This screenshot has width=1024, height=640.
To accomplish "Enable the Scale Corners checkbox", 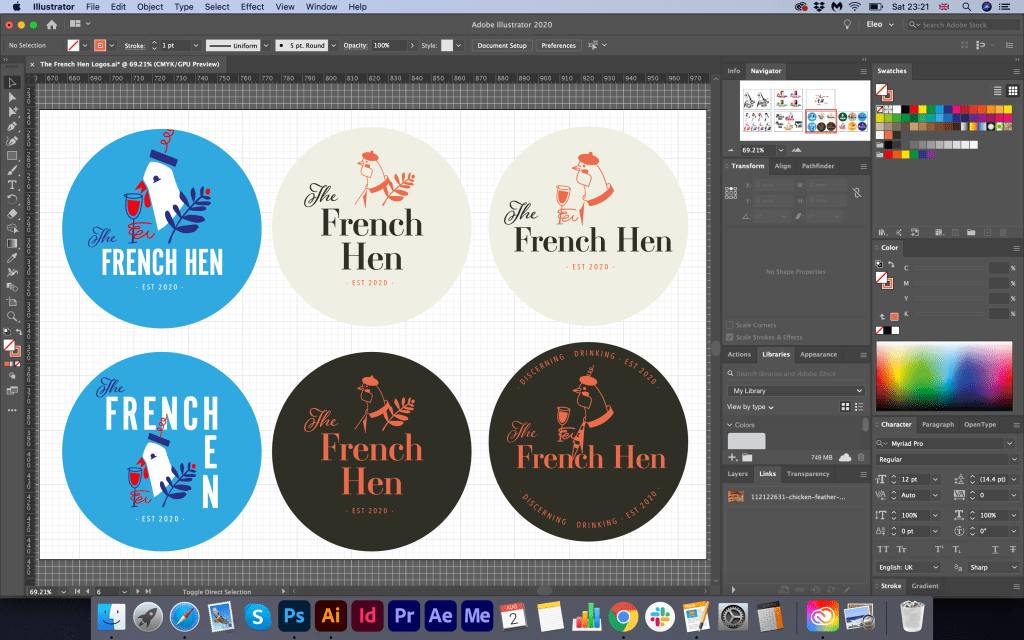I will [729, 325].
